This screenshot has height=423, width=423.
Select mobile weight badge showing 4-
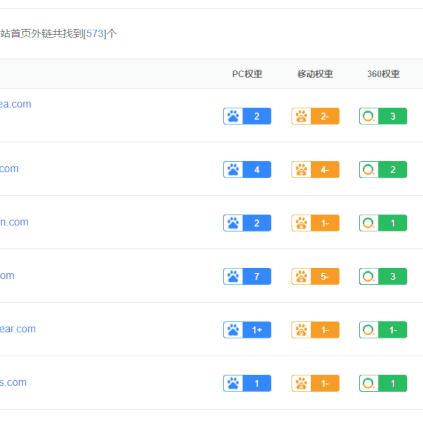coord(315,169)
